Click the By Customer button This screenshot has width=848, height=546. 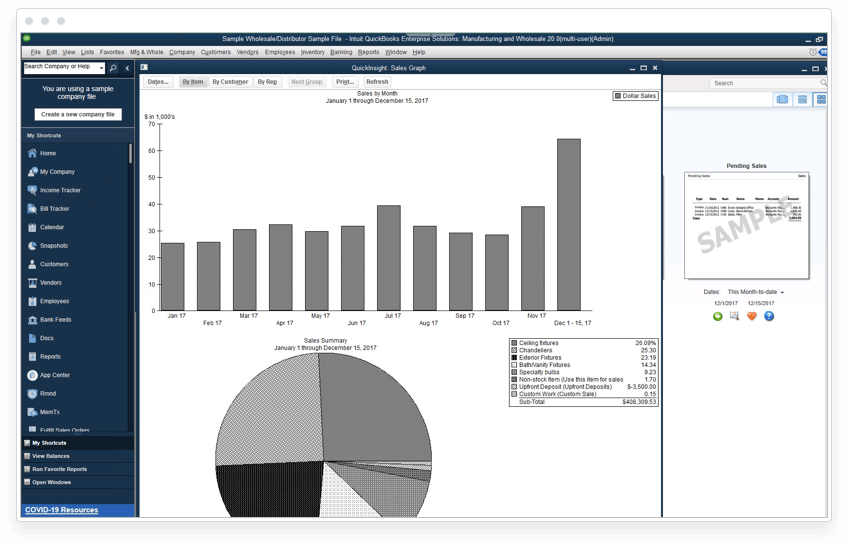[x=230, y=82]
